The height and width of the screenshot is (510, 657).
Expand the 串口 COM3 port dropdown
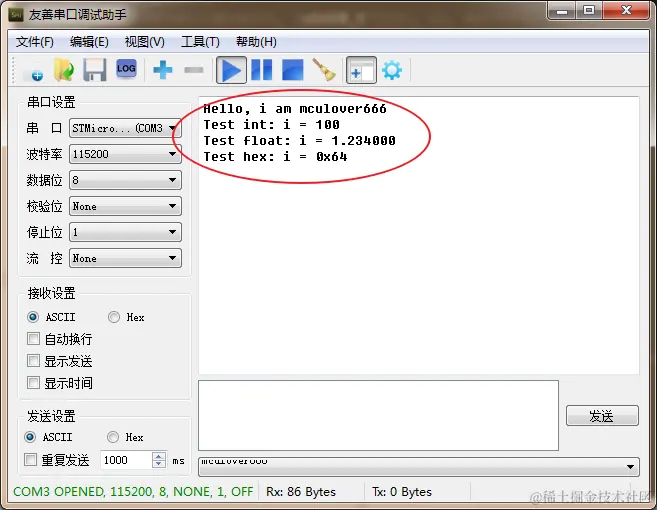(x=125, y=128)
